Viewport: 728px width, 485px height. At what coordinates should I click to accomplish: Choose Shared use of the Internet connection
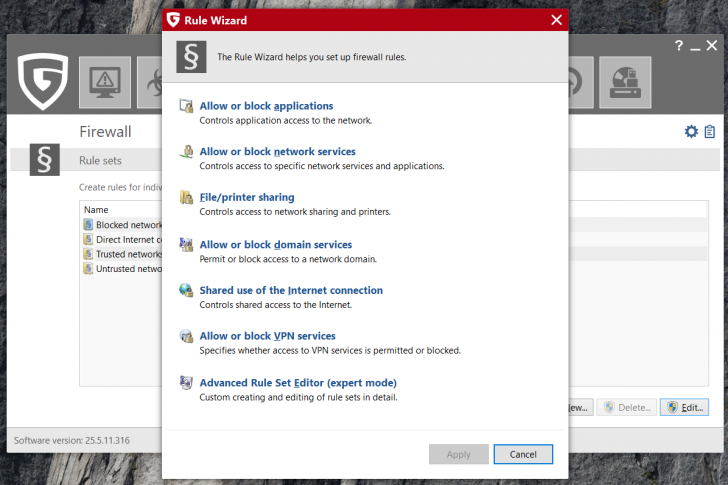(x=291, y=290)
